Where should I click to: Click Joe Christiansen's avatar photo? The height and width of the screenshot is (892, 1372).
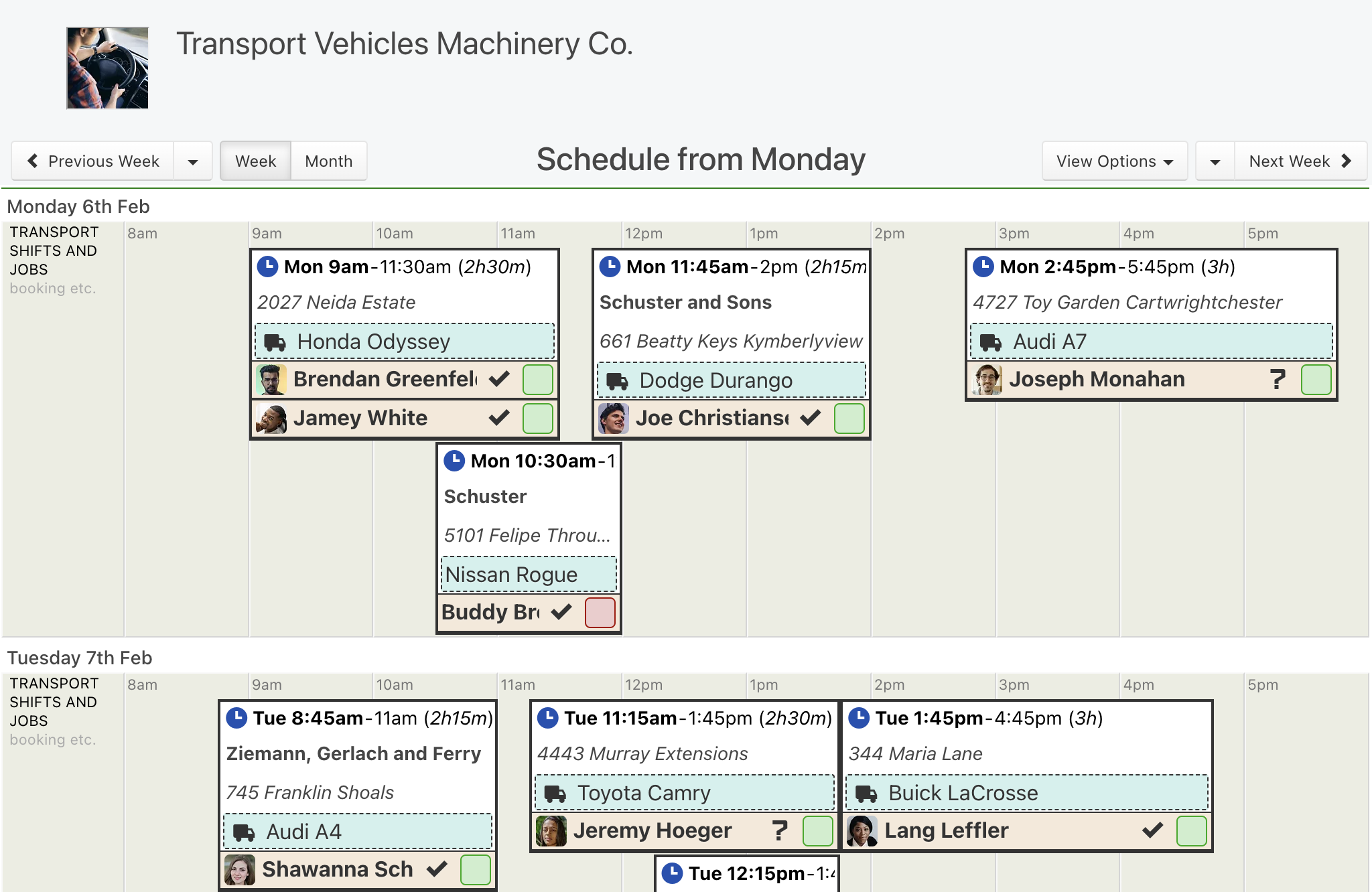(x=614, y=419)
